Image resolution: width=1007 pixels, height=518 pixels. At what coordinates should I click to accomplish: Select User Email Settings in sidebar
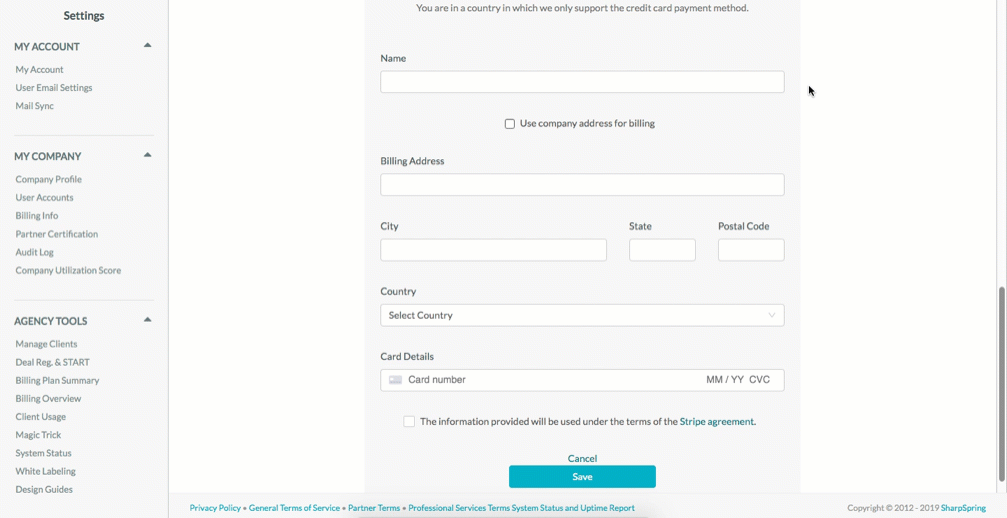pos(54,88)
